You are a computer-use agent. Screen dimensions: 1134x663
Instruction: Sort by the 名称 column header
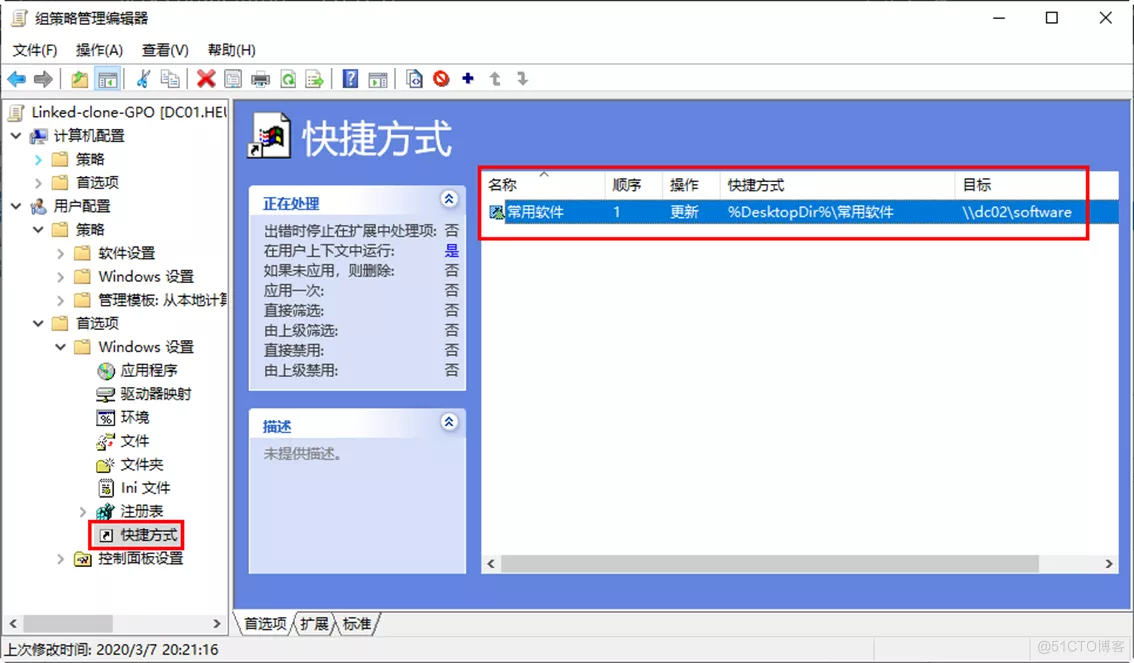pos(543,185)
